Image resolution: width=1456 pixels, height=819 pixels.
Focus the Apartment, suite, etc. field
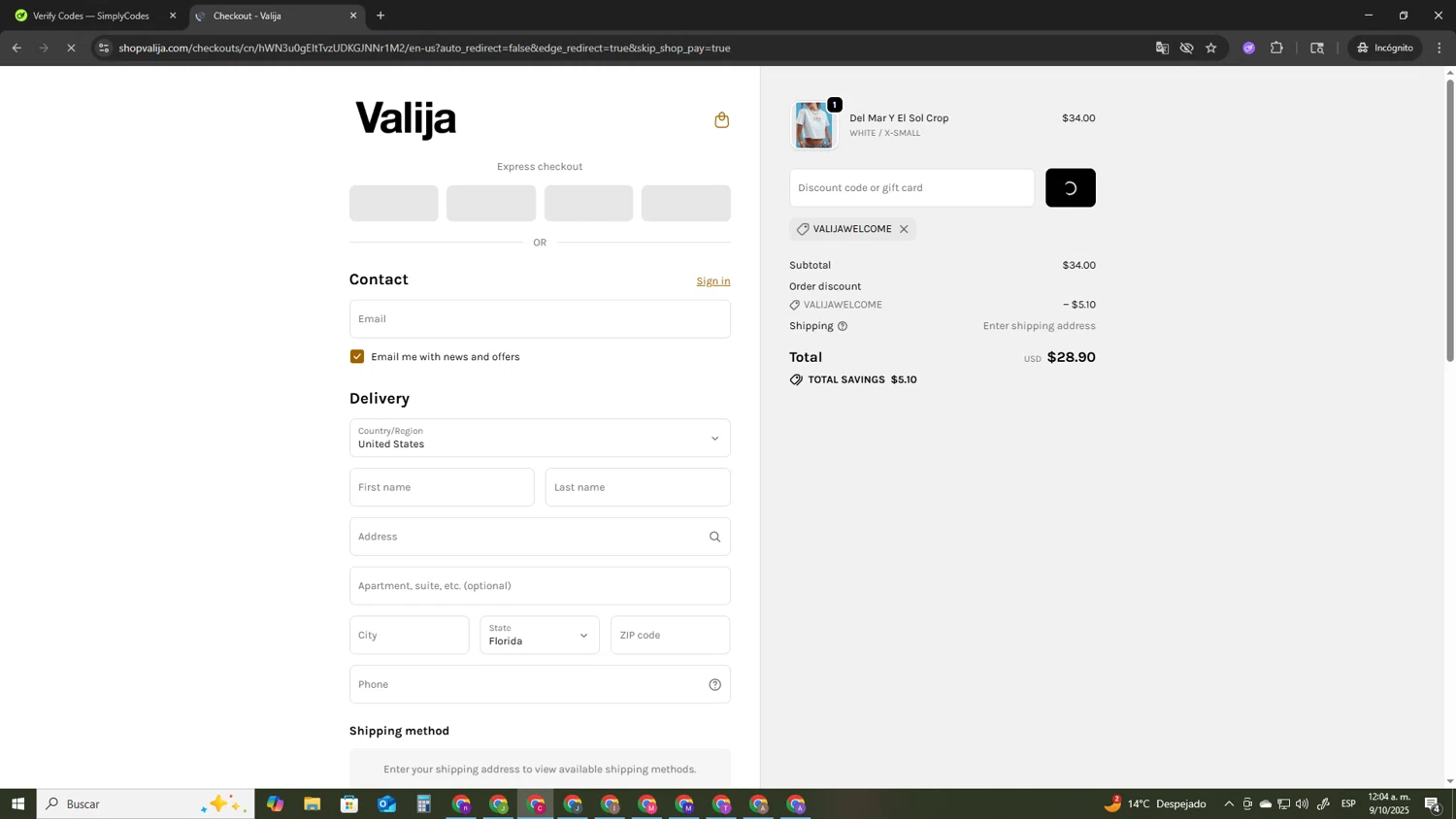(x=540, y=586)
